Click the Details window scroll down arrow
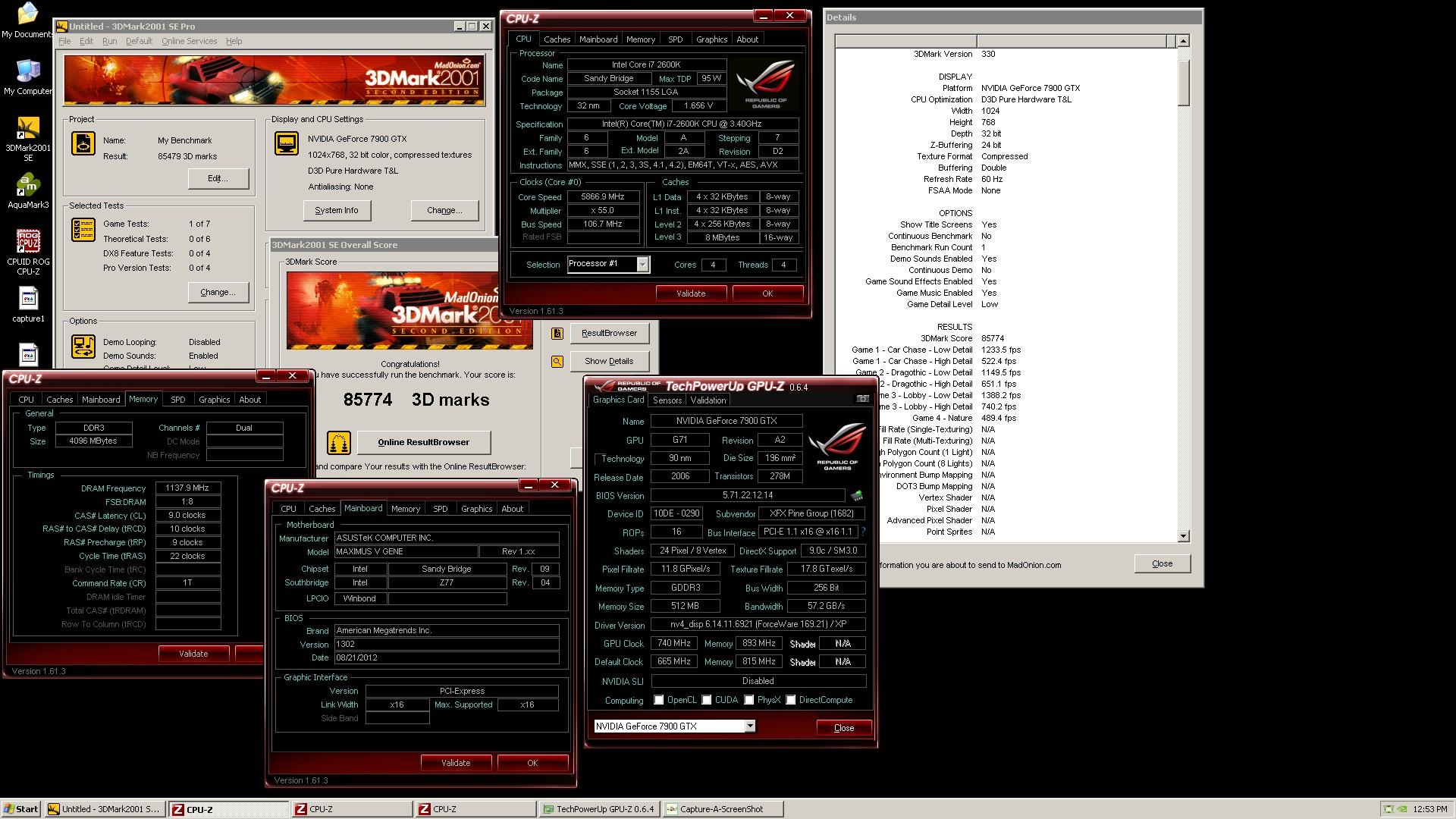Image resolution: width=1456 pixels, height=819 pixels. [1183, 536]
